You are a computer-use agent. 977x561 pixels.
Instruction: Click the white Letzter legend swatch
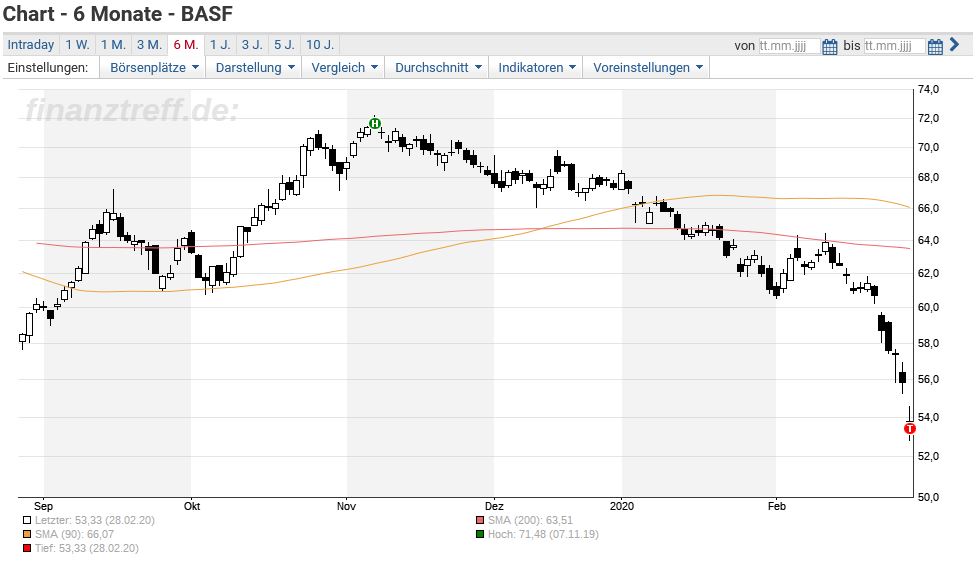(27, 520)
